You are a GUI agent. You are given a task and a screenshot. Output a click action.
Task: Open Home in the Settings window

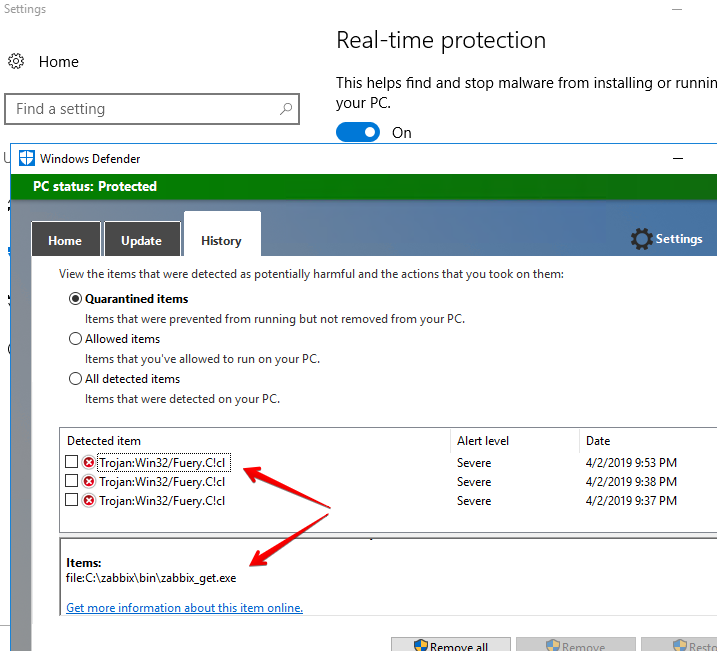click(x=44, y=61)
